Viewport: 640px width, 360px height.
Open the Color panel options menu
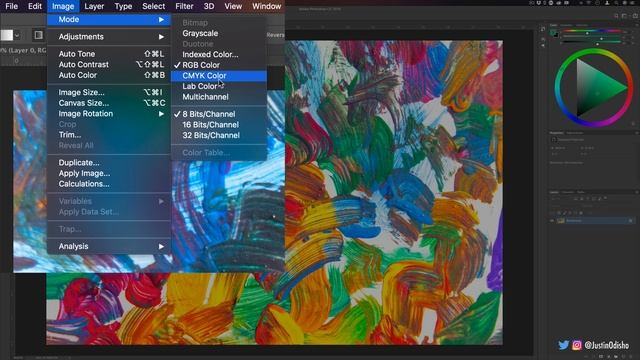(636, 25)
